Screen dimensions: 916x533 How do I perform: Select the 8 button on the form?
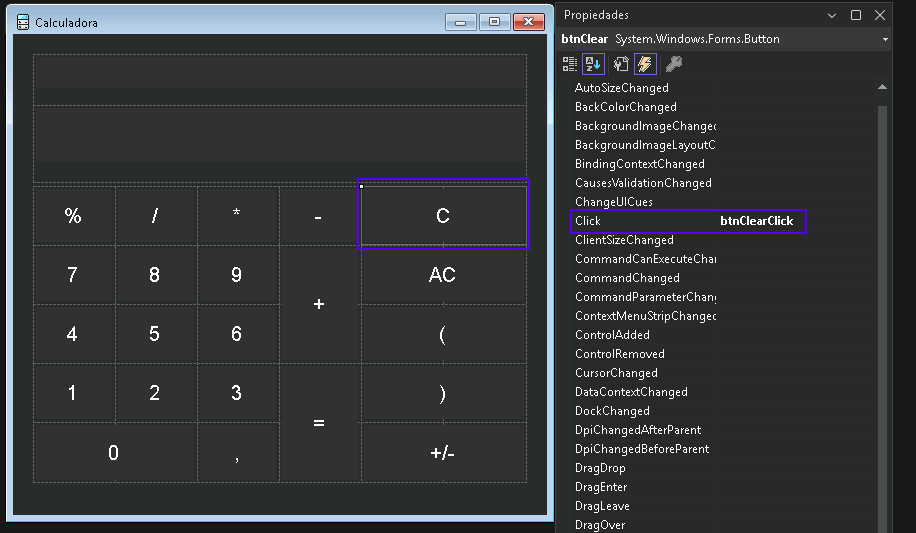(x=155, y=275)
